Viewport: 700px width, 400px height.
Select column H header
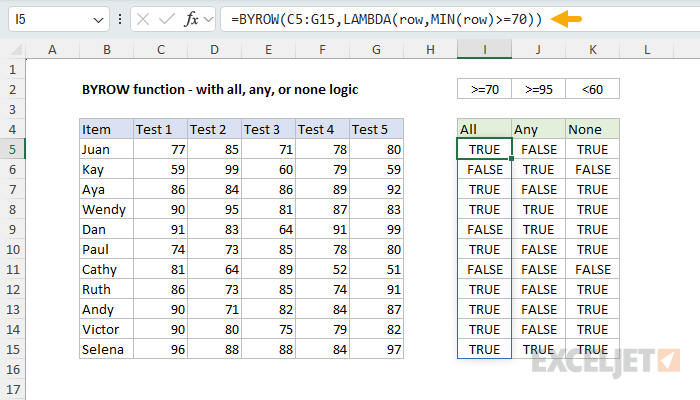click(x=430, y=50)
